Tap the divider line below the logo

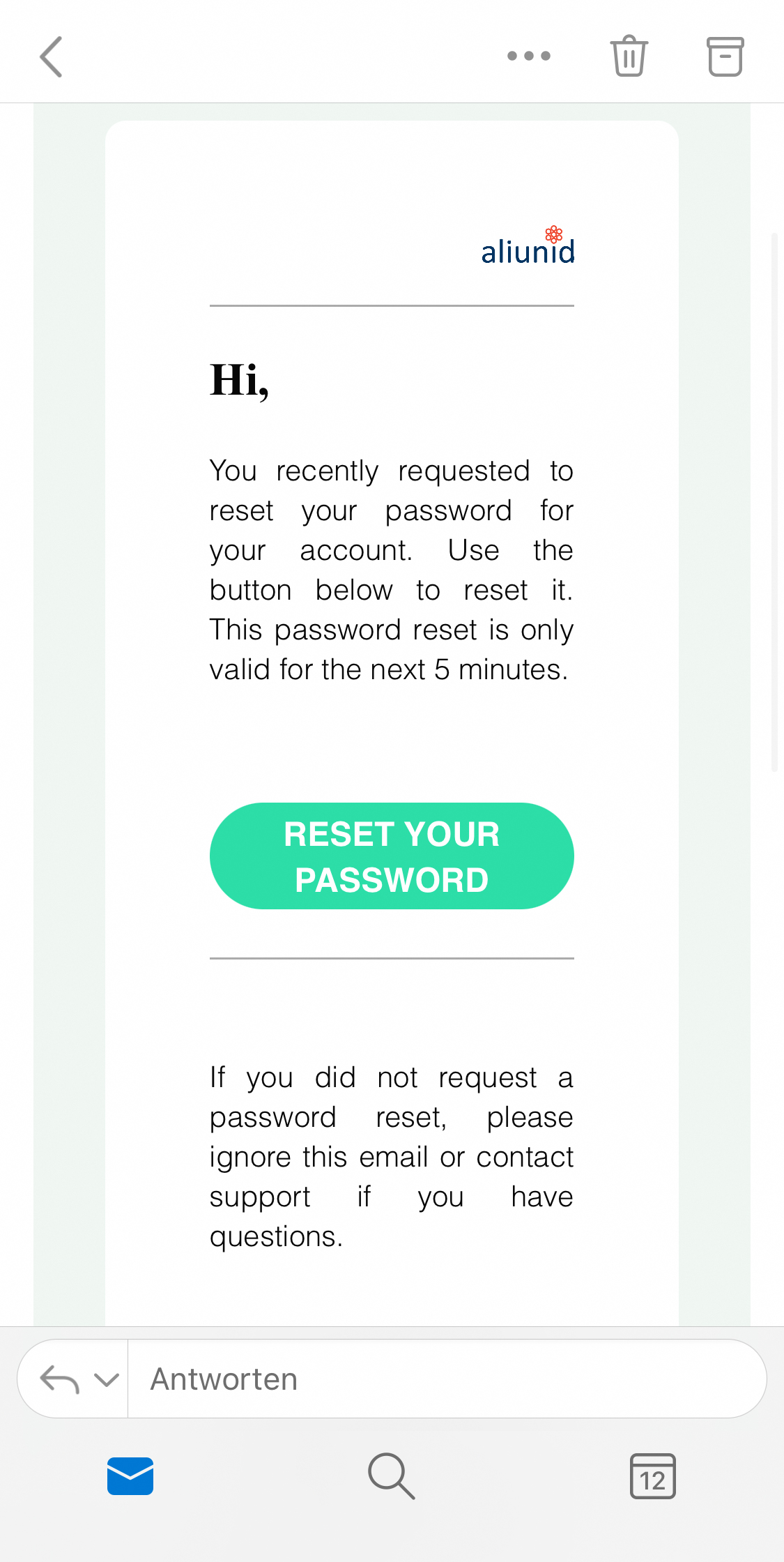click(392, 305)
